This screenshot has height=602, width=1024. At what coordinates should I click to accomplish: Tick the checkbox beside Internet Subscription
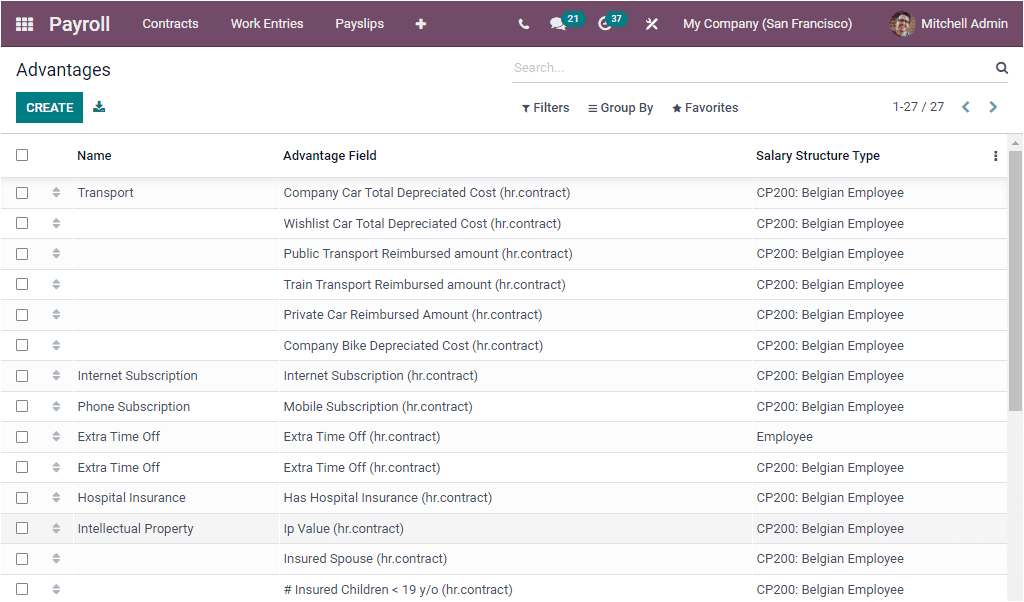pyautogui.click(x=22, y=375)
